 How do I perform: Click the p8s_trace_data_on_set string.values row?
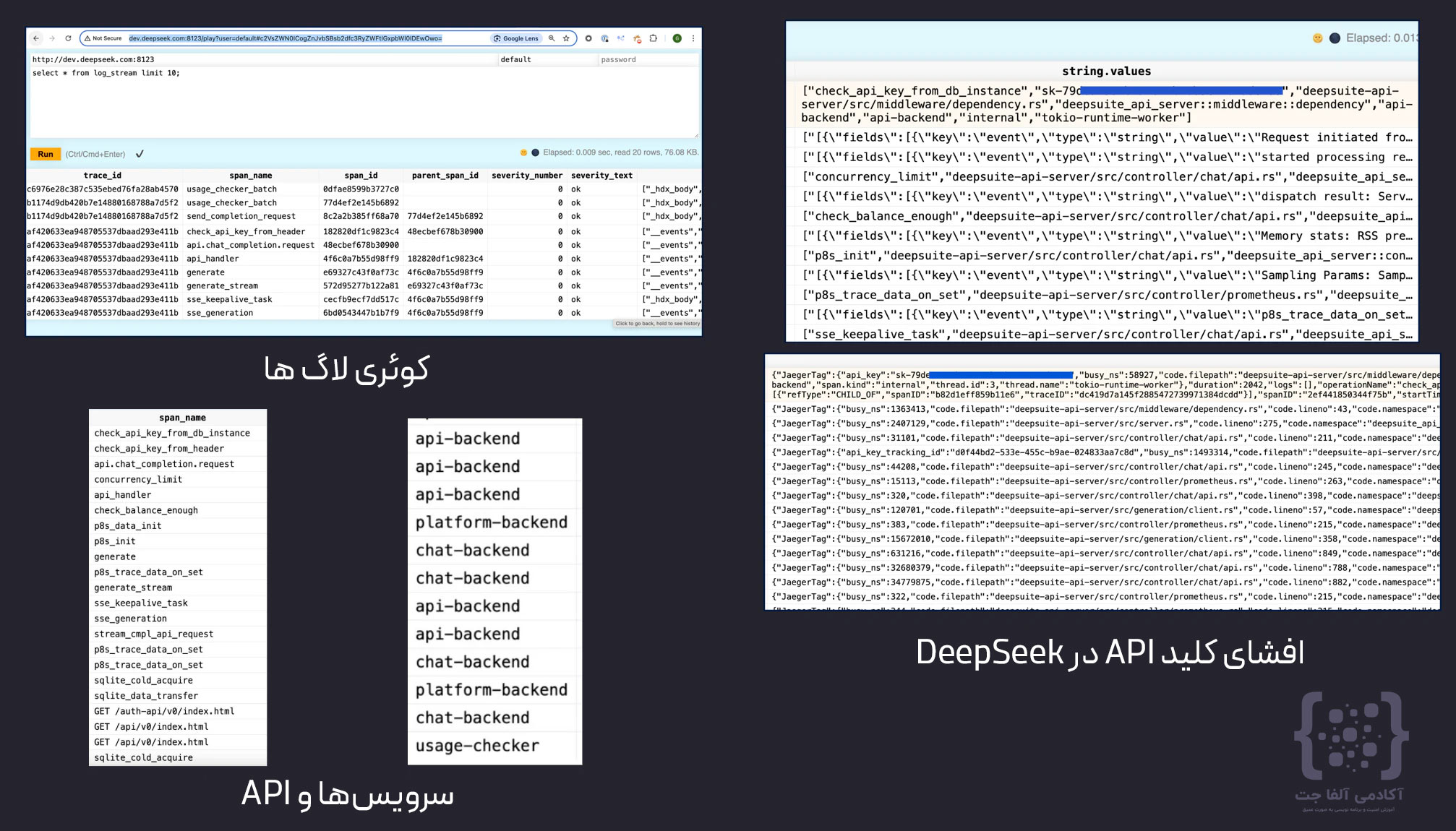pos(1106,295)
